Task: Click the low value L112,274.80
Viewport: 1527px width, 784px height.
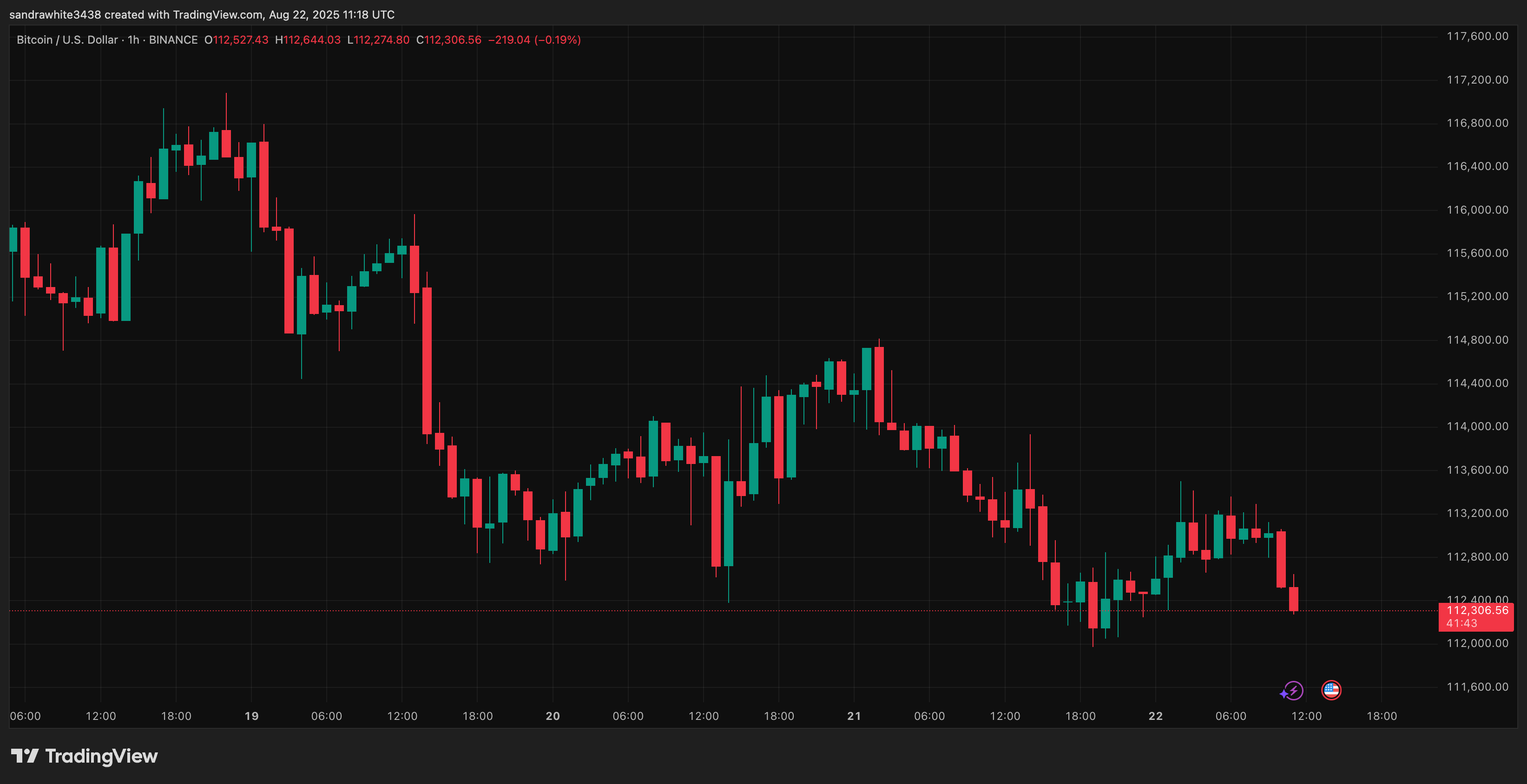Action: pyautogui.click(x=378, y=39)
